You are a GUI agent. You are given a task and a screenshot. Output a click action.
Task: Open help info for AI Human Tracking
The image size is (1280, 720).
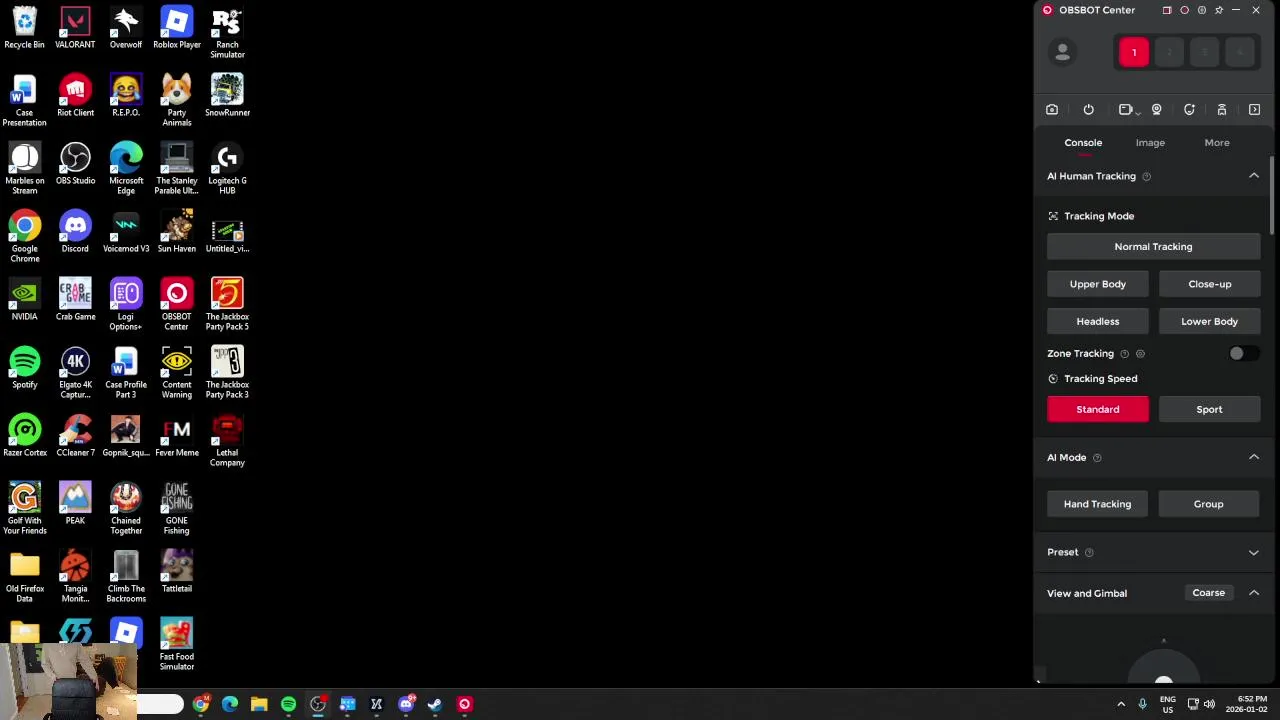click(1147, 177)
